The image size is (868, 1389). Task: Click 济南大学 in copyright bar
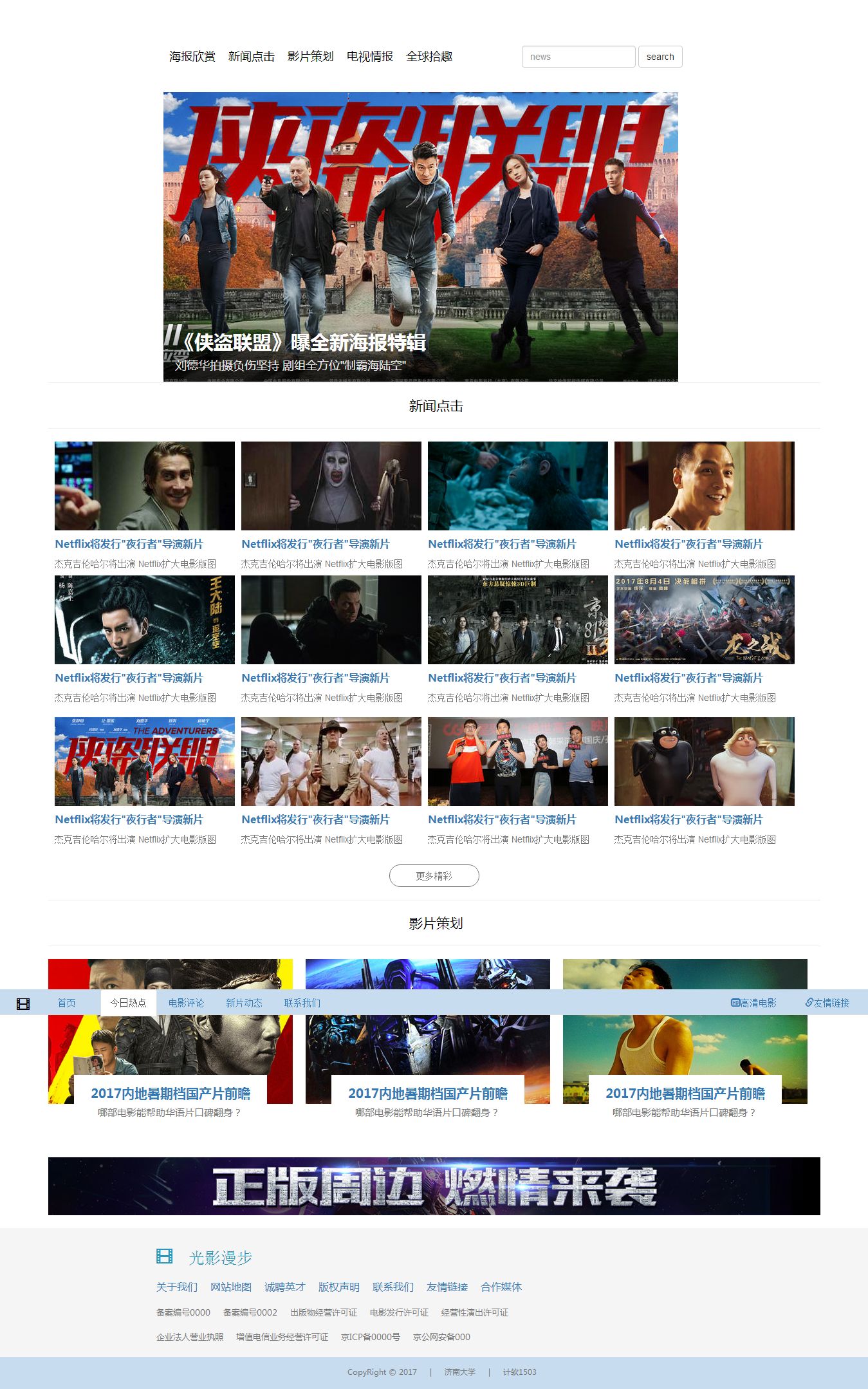460,1372
